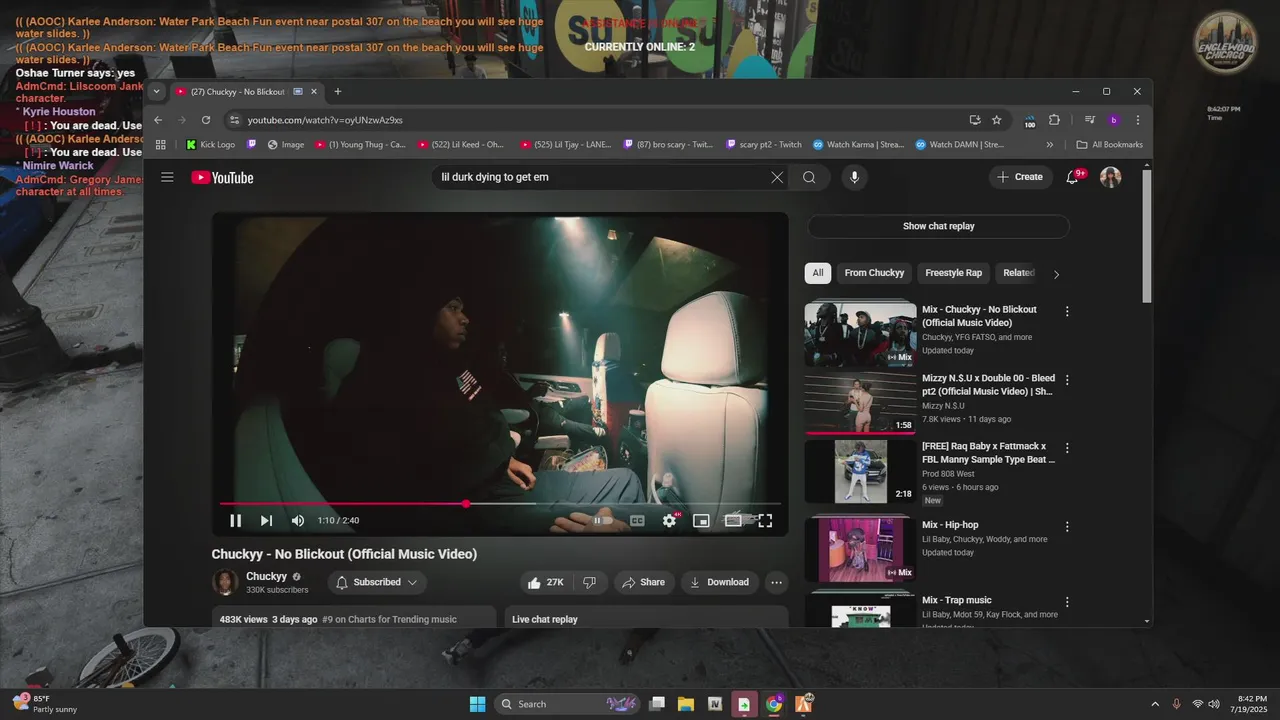1280x720 pixels.
Task: Mute the video with speaker icon
Action: click(297, 520)
